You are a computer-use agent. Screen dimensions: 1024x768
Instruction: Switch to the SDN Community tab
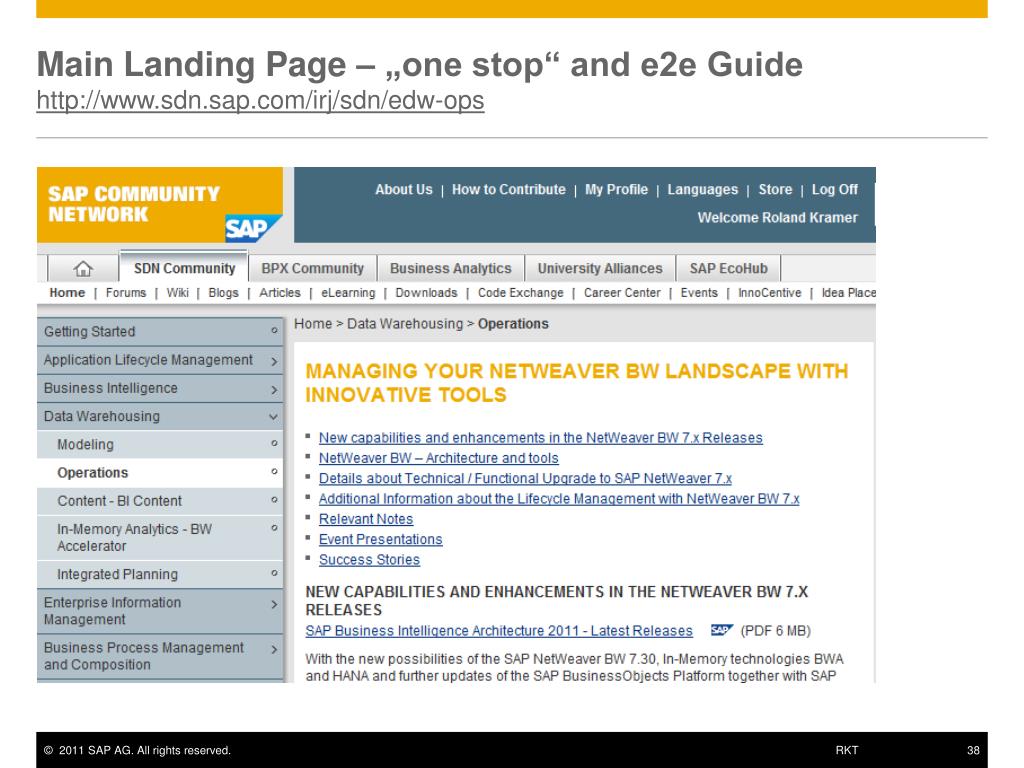click(x=184, y=268)
